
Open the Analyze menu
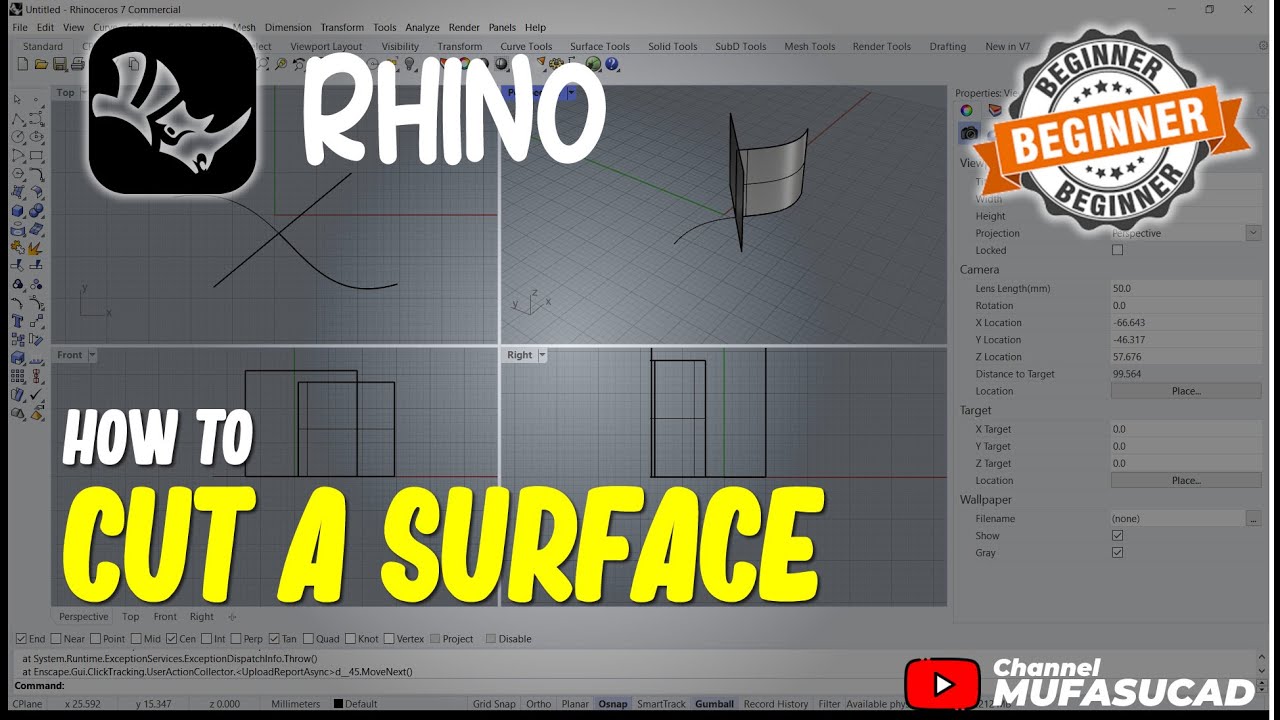422,27
